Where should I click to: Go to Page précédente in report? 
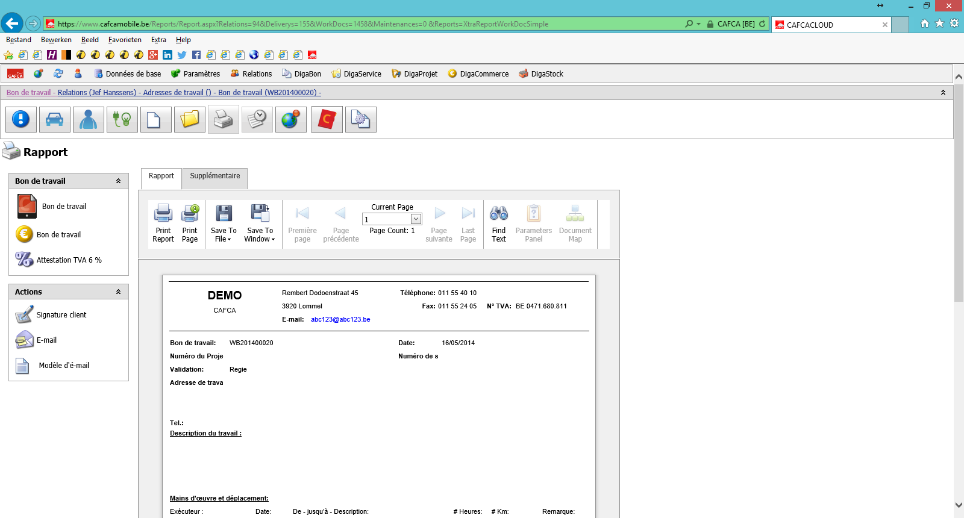[x=341, y=224]
